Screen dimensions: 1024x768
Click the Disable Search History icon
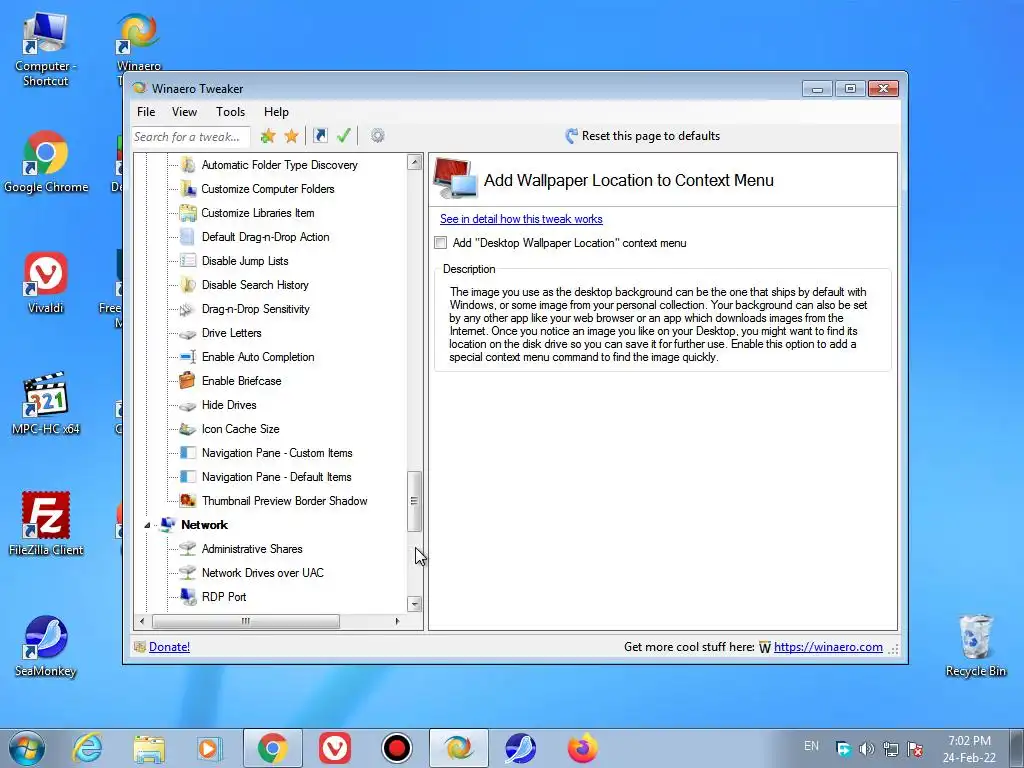[187, 285]
